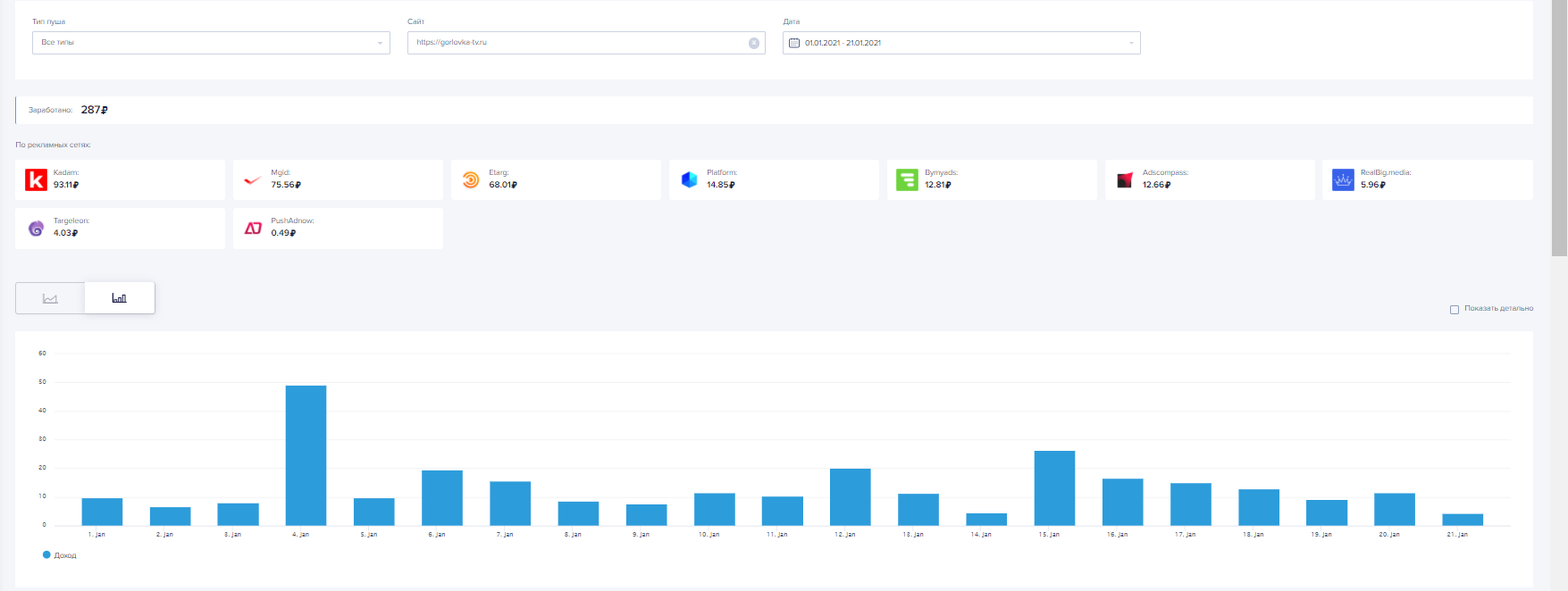This screenshot has width=1568, height=591.
Task: Click the 1. Jan bar
Action: [102, 512]
